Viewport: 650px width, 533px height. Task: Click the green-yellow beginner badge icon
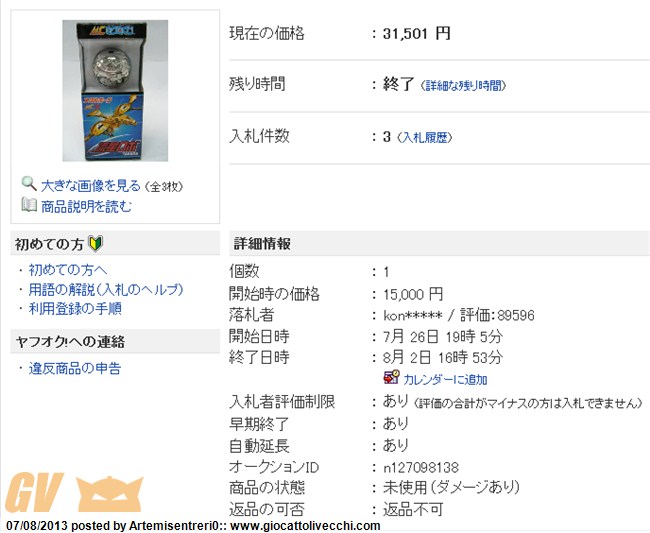point(96,243)
